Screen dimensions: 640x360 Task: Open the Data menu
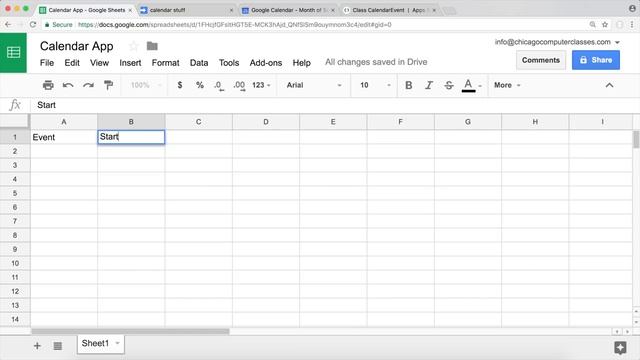(x=199, y=63)
